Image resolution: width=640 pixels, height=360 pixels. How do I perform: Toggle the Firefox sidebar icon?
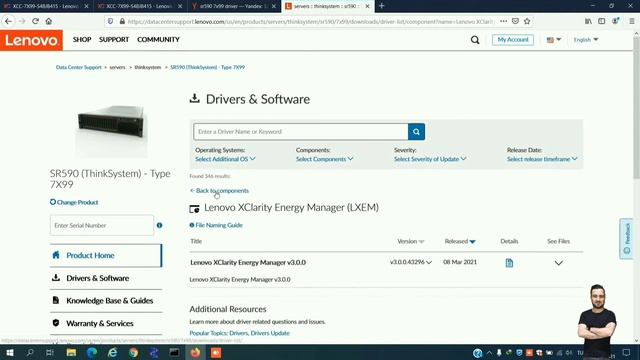[602, 21]
